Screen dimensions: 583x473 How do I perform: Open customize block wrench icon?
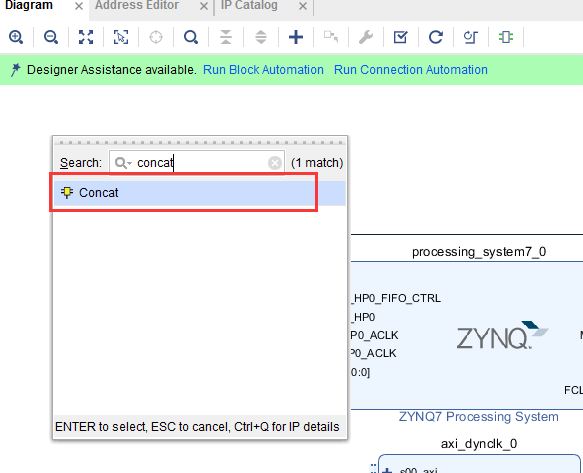coord(366,37)
